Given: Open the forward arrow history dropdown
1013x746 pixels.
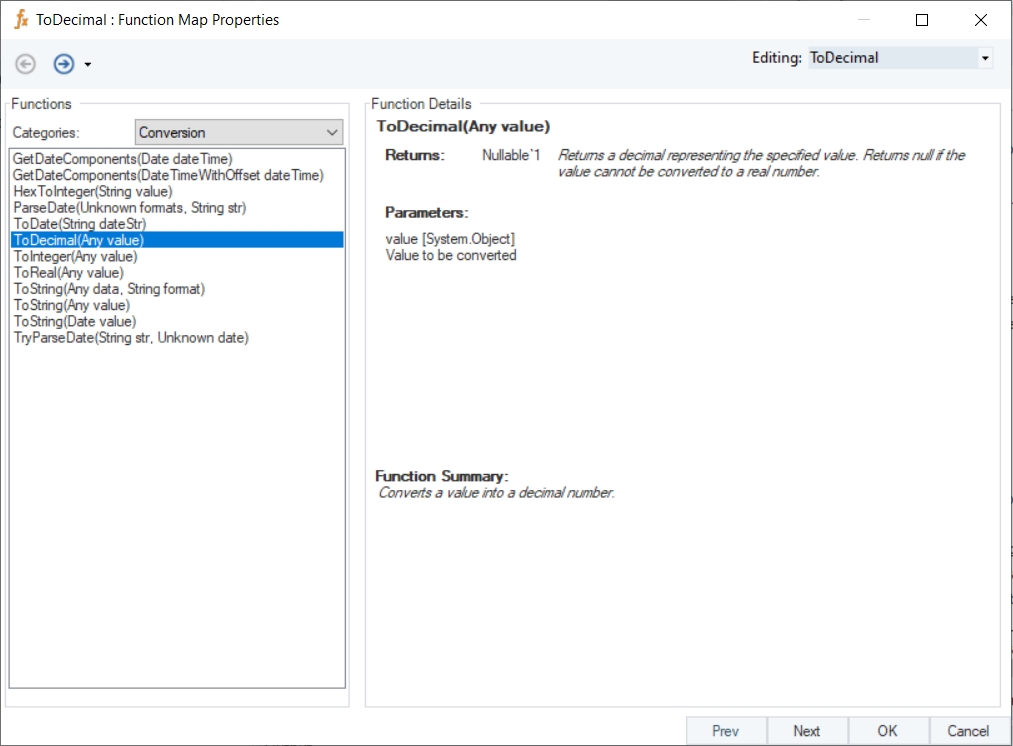Looking at the screenshot, I should (x=88, y=65).
